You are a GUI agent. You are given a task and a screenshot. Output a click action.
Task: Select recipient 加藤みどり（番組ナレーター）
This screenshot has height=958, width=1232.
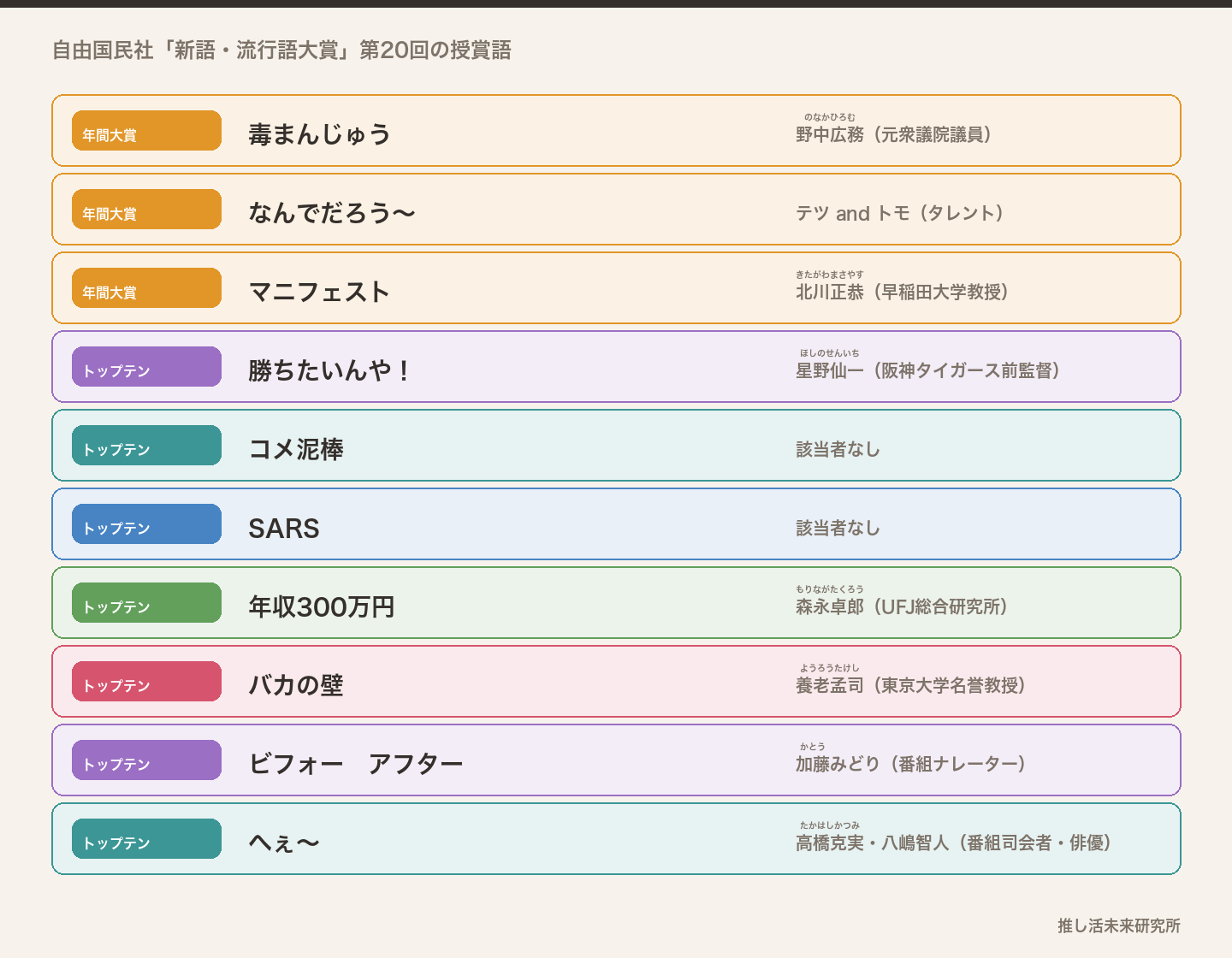[x=911, y=764]
